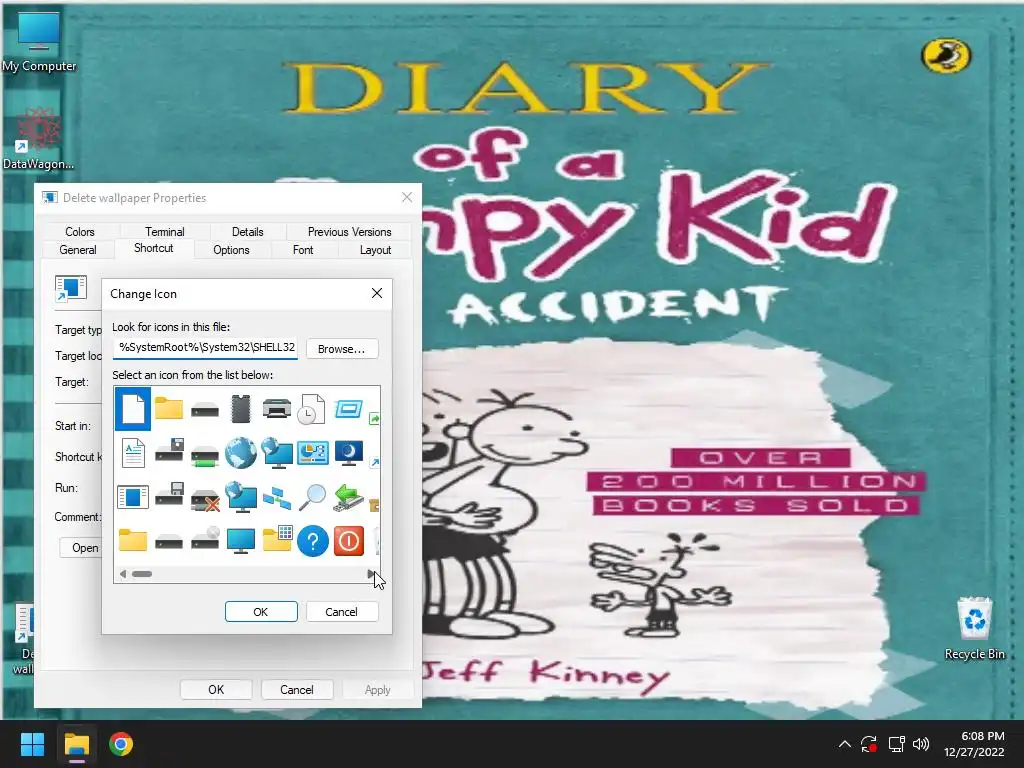This screenshot has height=768, width=1024.
Task: Open the Options tab
Action: [231, 250]
